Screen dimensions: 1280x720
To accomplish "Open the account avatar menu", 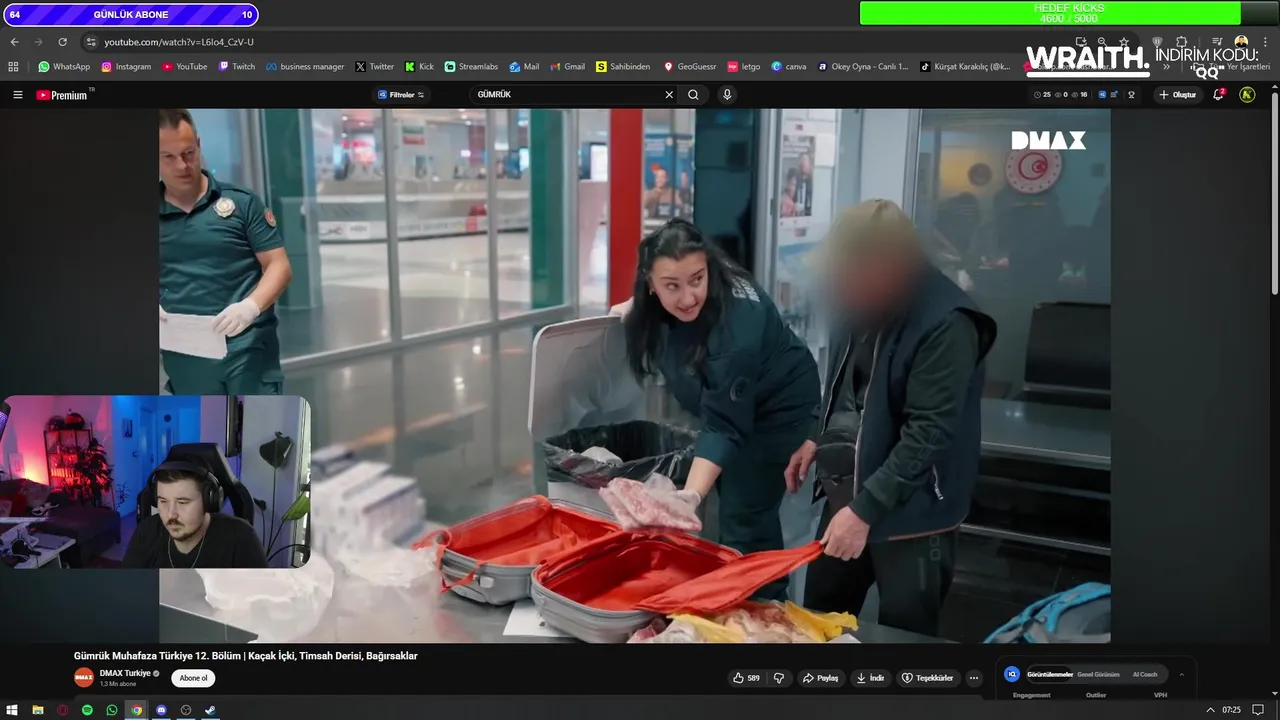I will click(1247, 95).
